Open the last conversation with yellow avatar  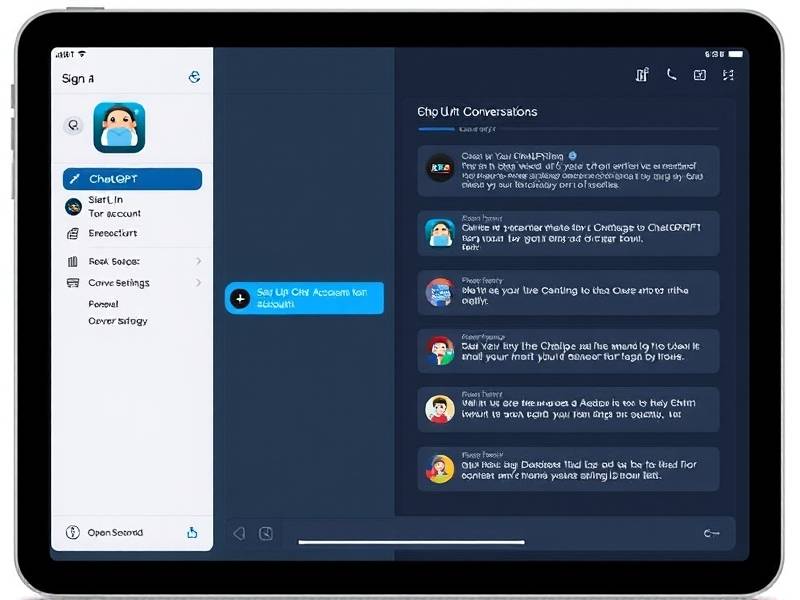567,469
